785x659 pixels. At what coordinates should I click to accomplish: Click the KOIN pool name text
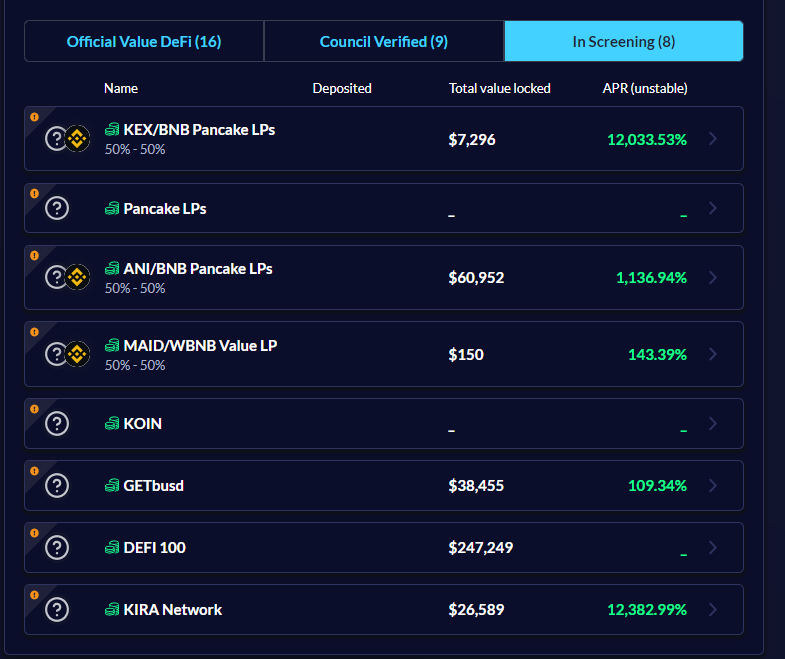(x=143, y=424)
